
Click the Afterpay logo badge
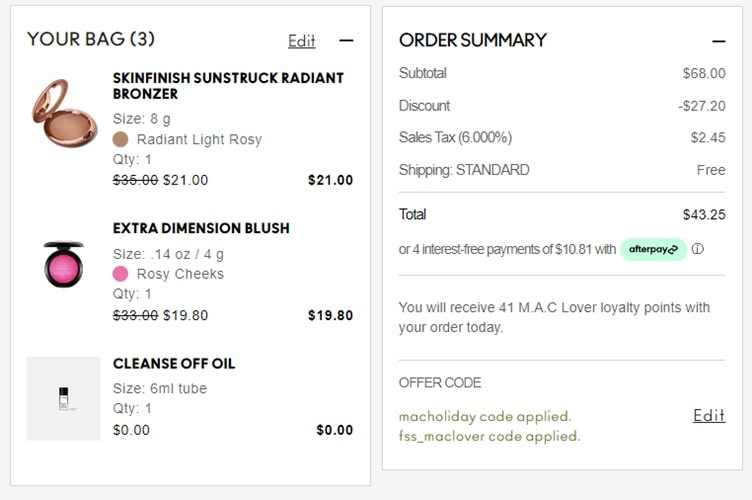[x=653, y=249]
